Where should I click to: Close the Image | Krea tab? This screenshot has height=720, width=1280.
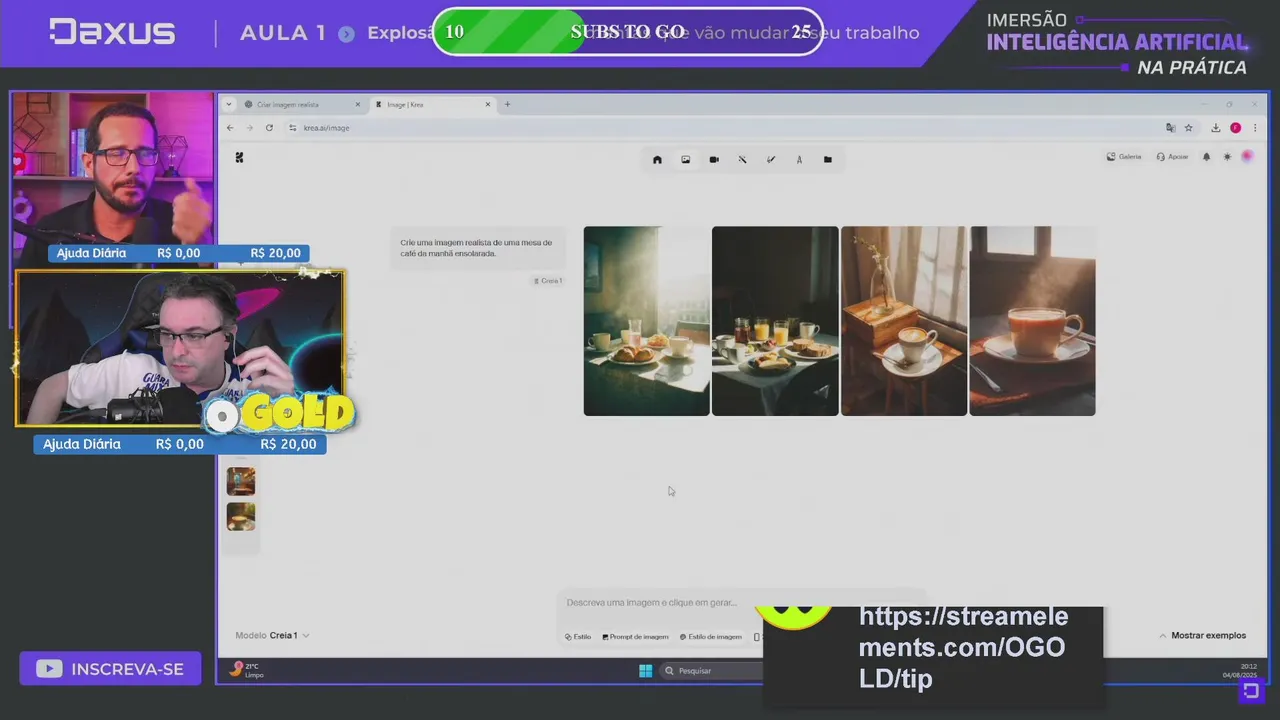(x=488, y=105)
